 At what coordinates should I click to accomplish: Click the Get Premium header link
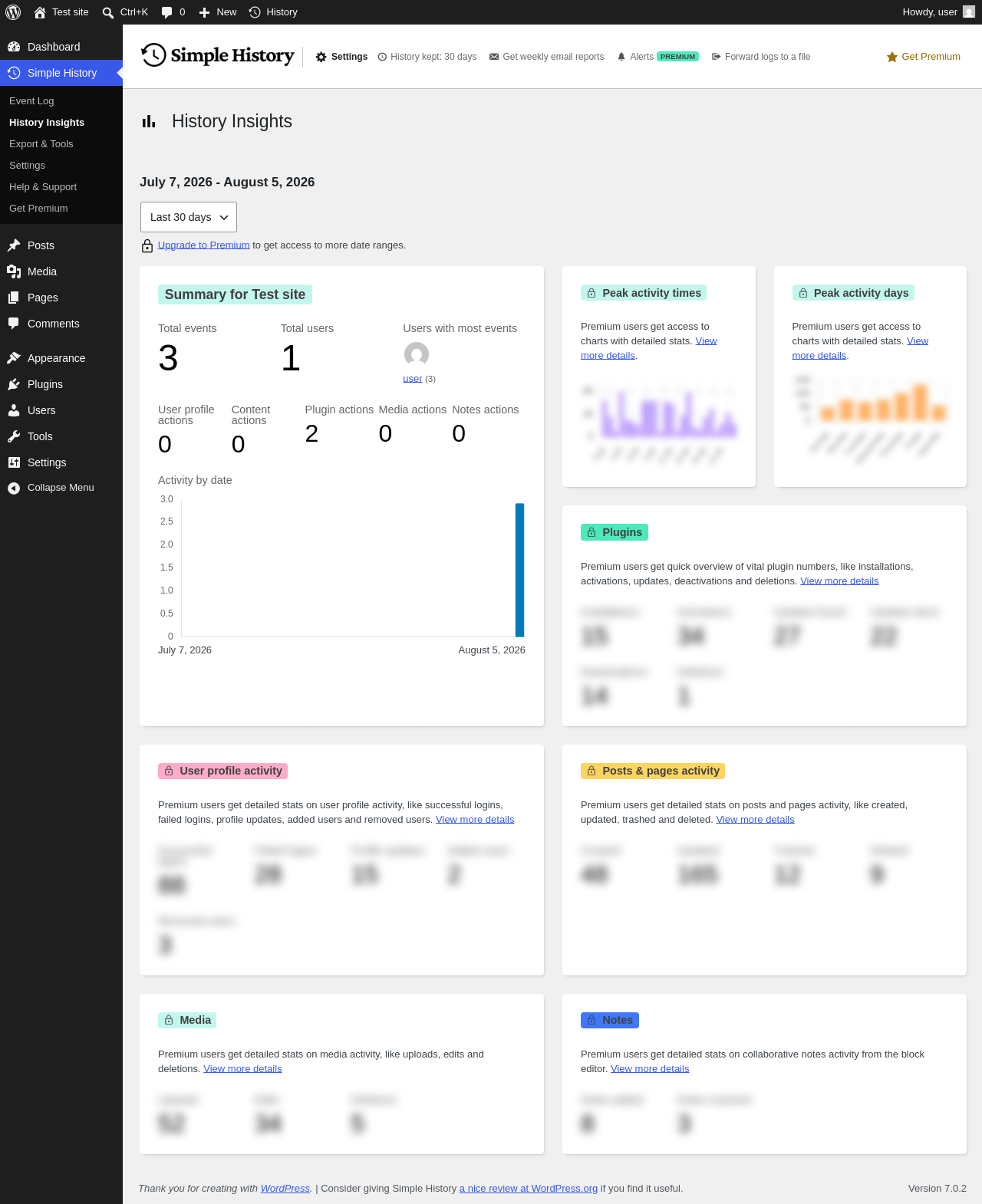[x=924, y=57]
